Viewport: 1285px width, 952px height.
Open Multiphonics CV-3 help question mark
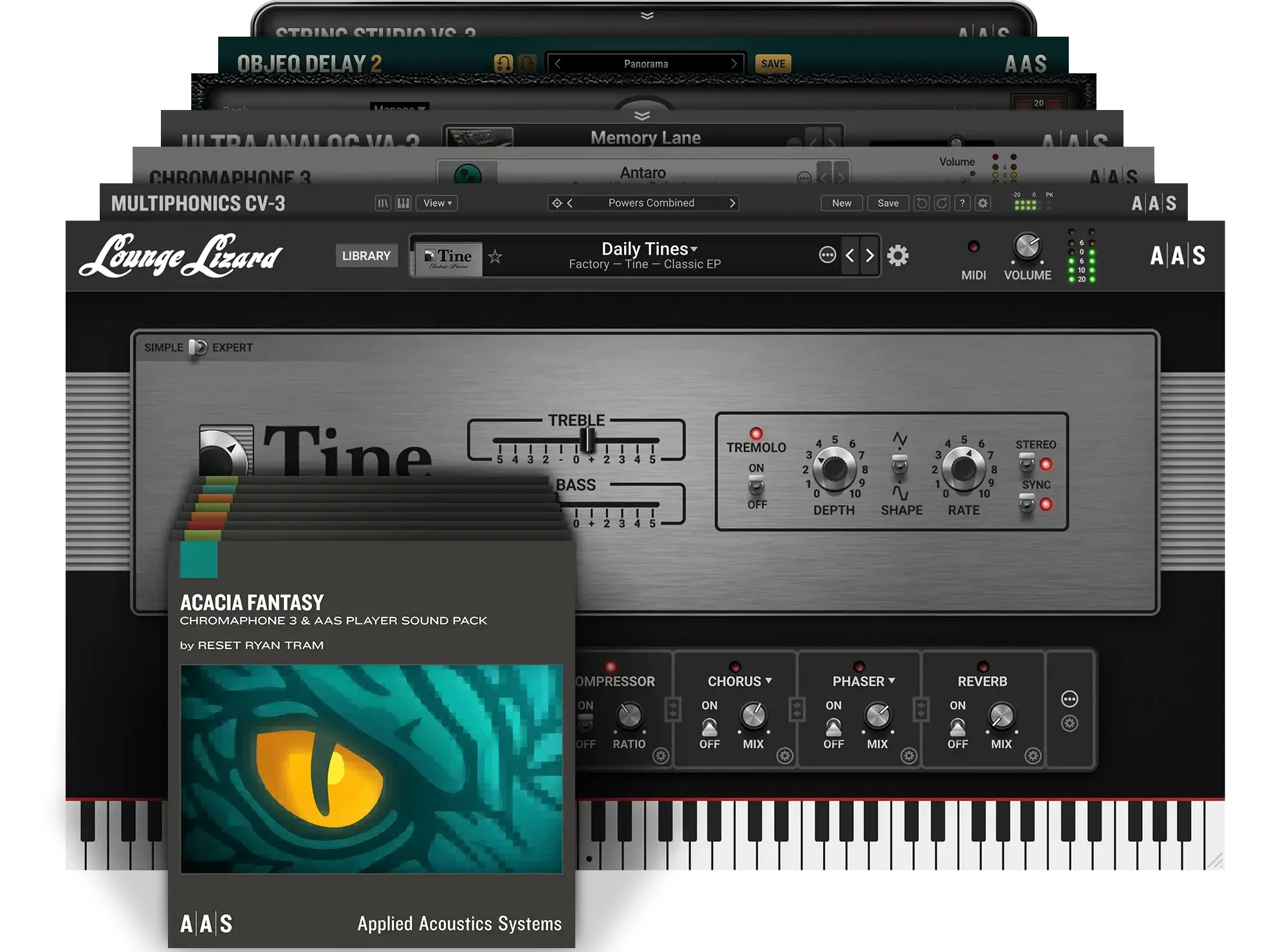pyautogui.click(x=962, y=203)
